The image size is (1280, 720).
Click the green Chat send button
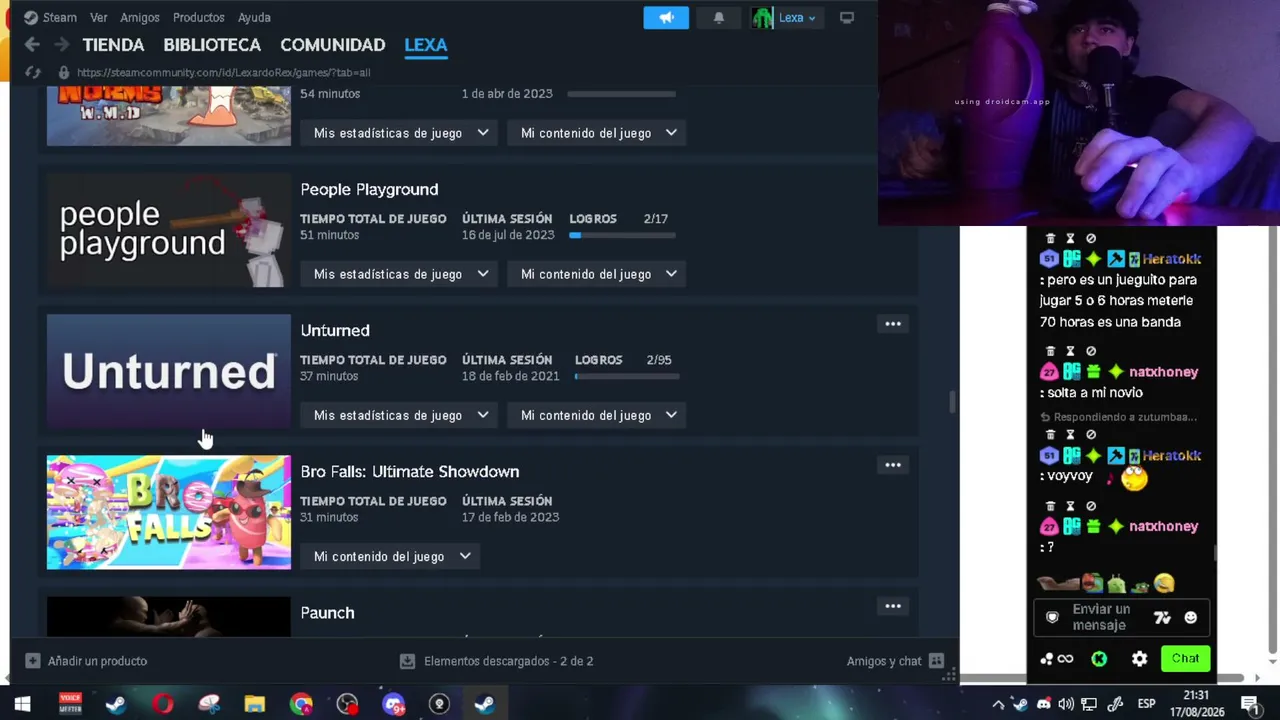[x=1185, y=658]
